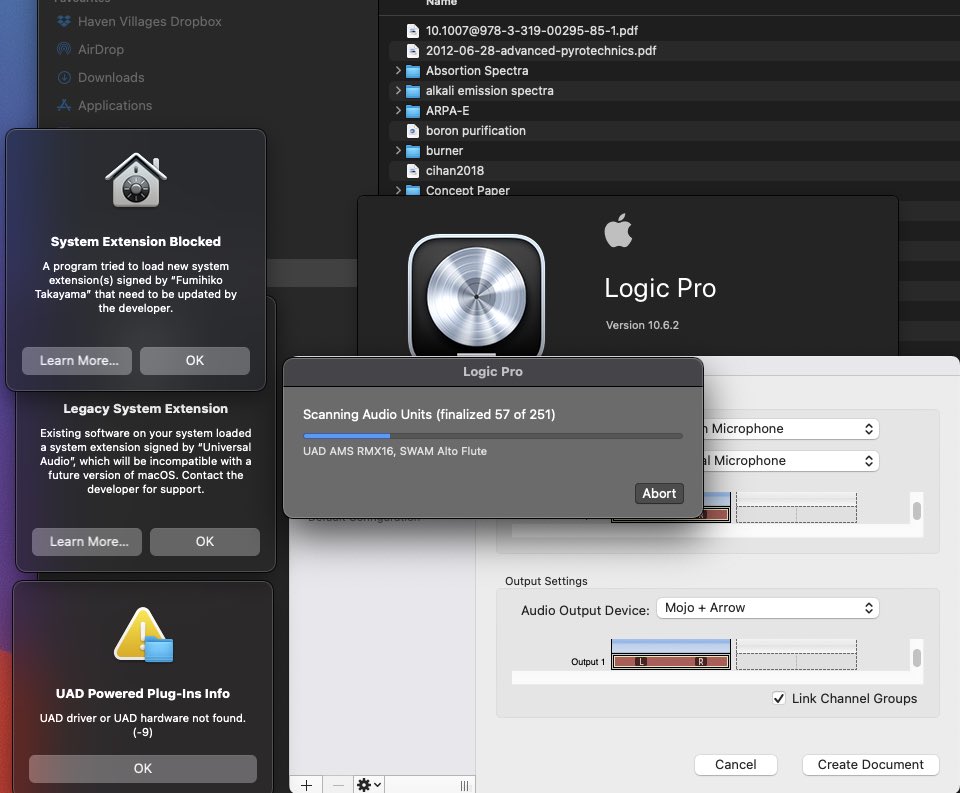Click the Applications icon in sidebar
The height and width of the screenshot is (793, 960).
tap(64, 105)
